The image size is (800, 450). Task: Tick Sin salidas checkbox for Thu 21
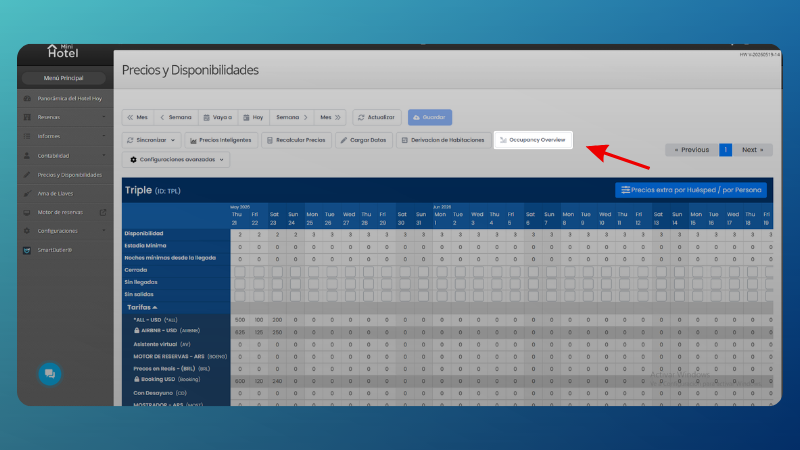[240, 296]
